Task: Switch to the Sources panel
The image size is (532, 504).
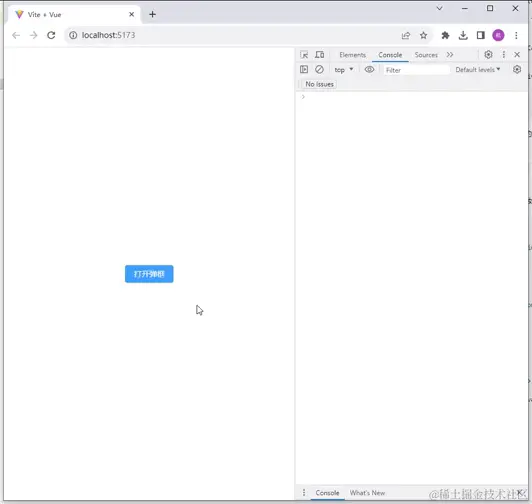Action: pos(426,55)
